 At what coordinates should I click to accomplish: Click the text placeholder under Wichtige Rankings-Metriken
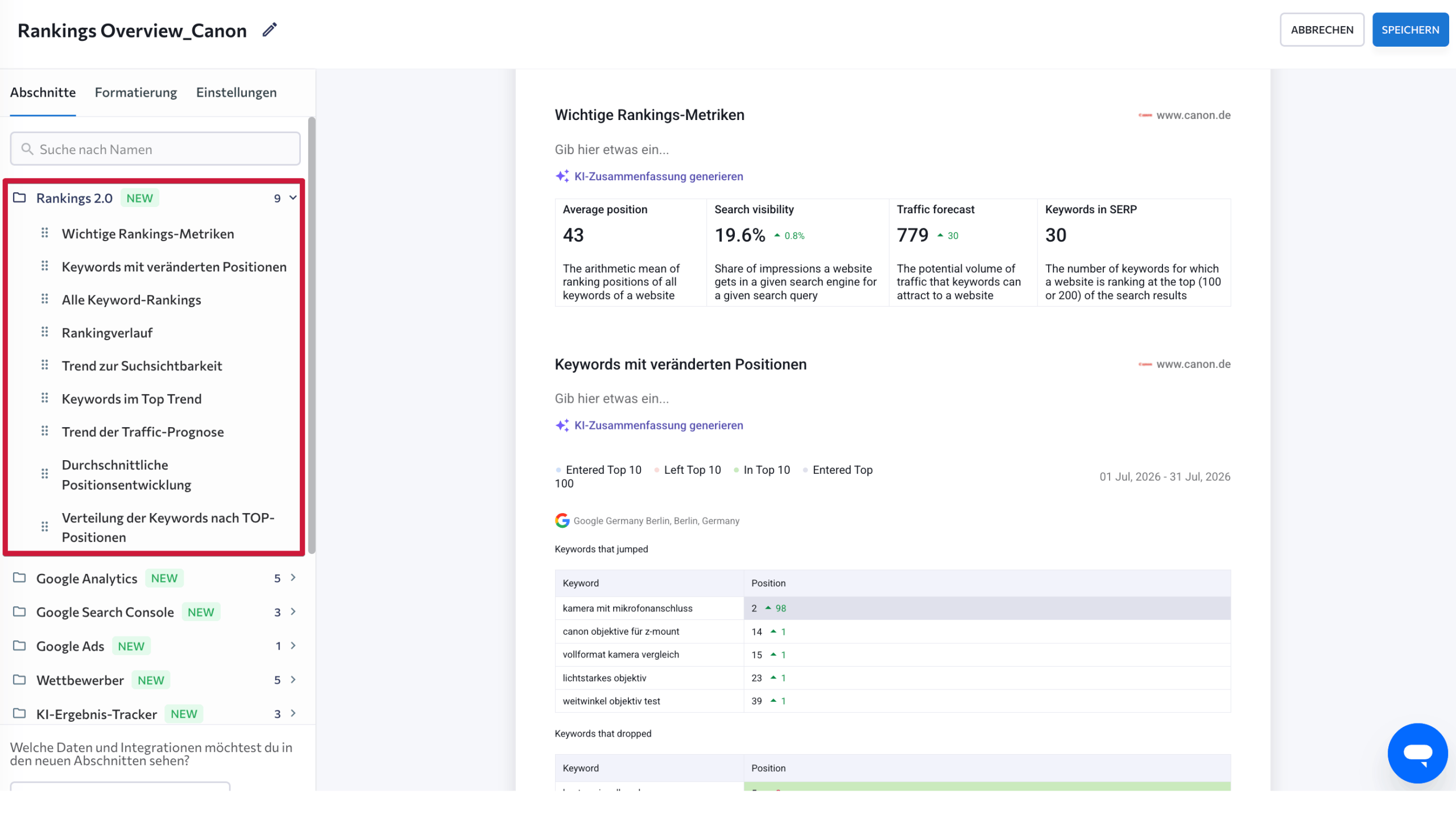click(x=612, y=150)
